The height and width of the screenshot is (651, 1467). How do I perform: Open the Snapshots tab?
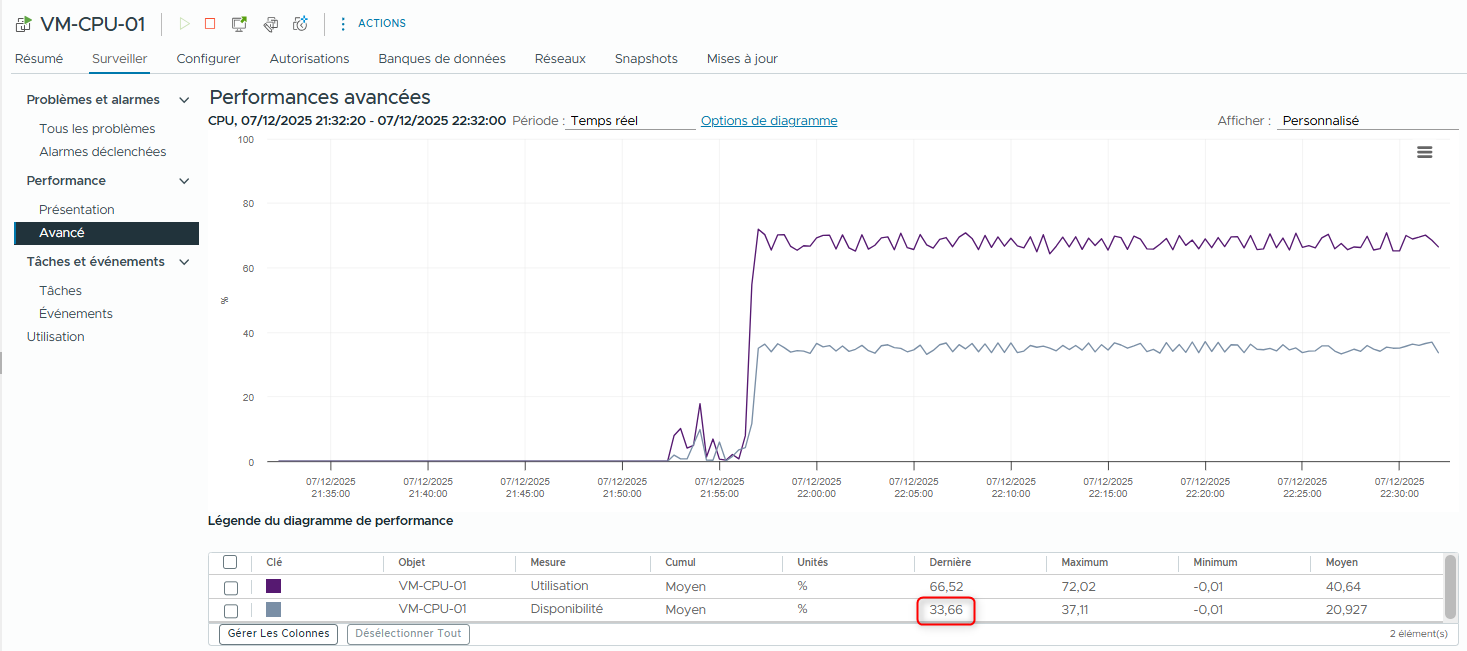point(646,59)
